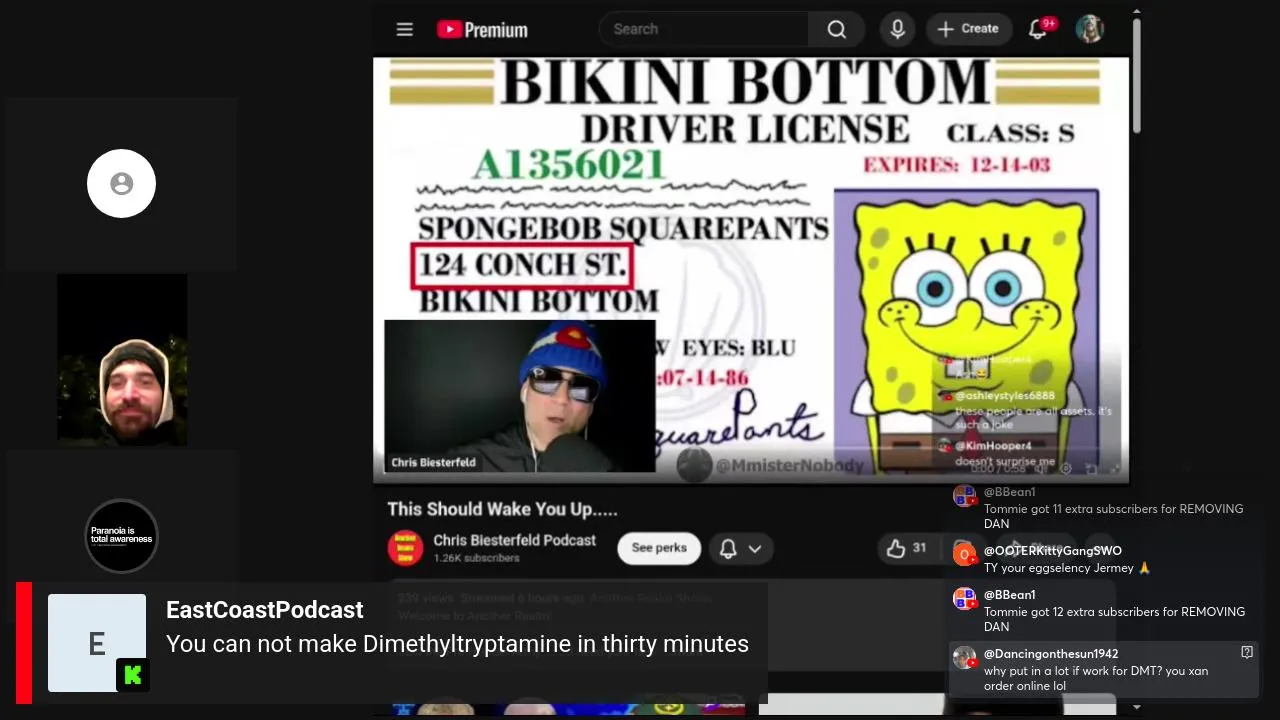
Task: Click the EastCoastPodcast name in banner
Action: 264,610
